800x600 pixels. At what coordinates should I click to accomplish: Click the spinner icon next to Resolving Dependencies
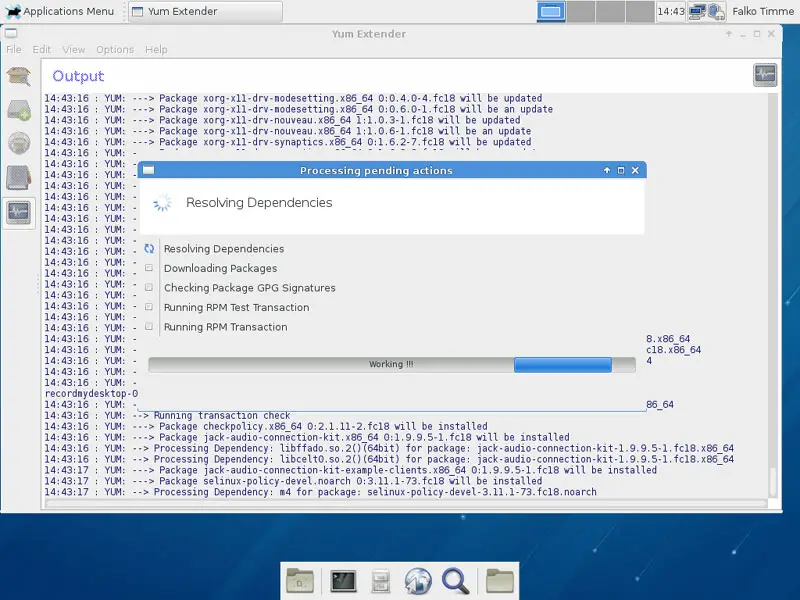click(162, 203)
